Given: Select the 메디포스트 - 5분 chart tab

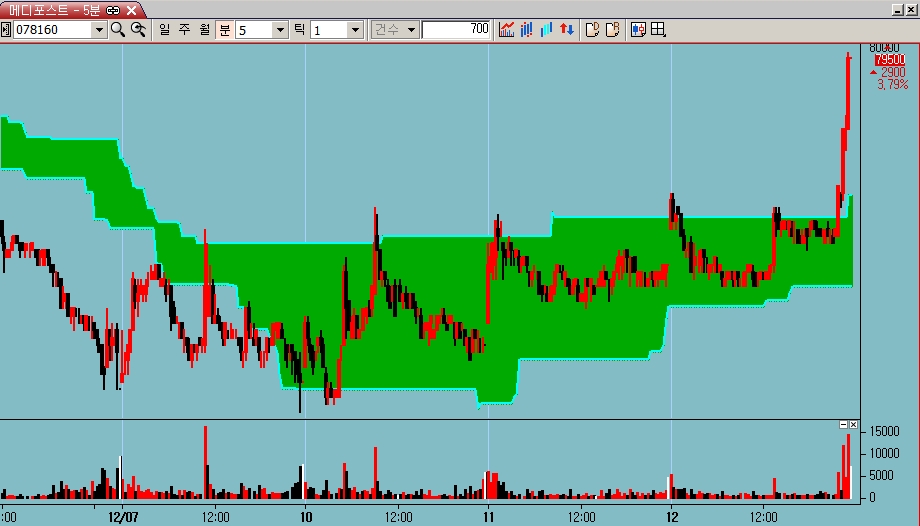Looking at the screenshot, I should pos(55,10).
